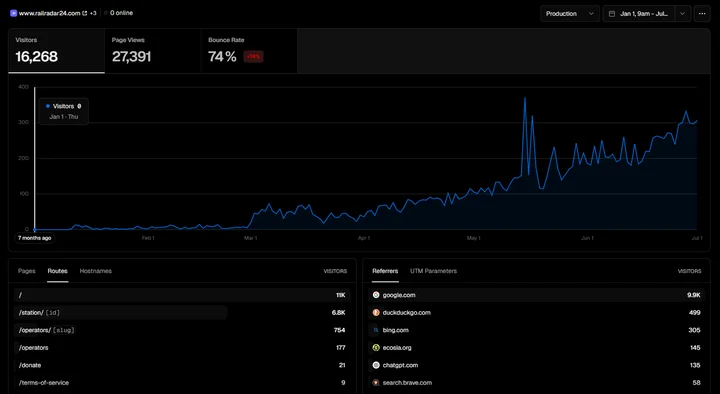This screenshot has width=720, height=394.
Task: Click VISITORS column header in Referrers panel
Action: (x=689, y=271)
